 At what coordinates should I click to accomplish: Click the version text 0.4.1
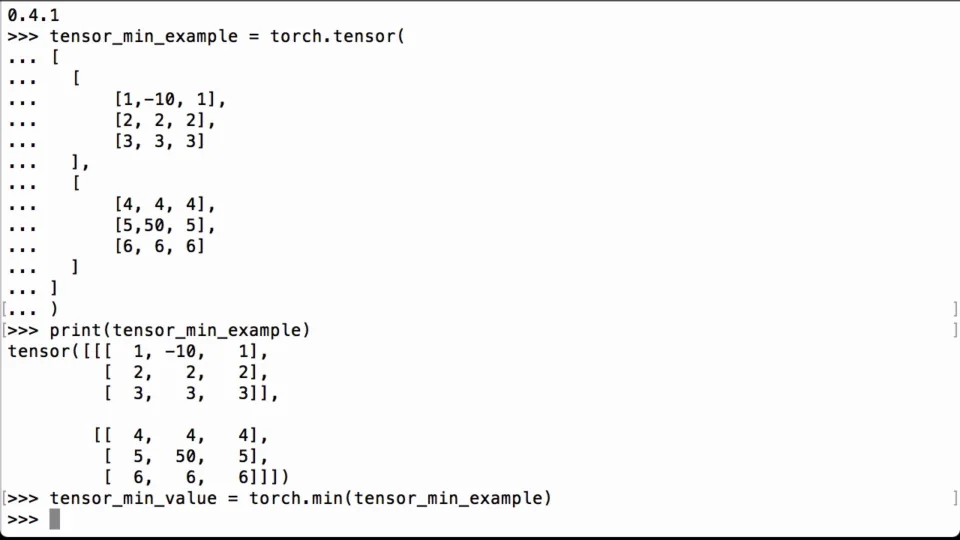coord(33,15)
